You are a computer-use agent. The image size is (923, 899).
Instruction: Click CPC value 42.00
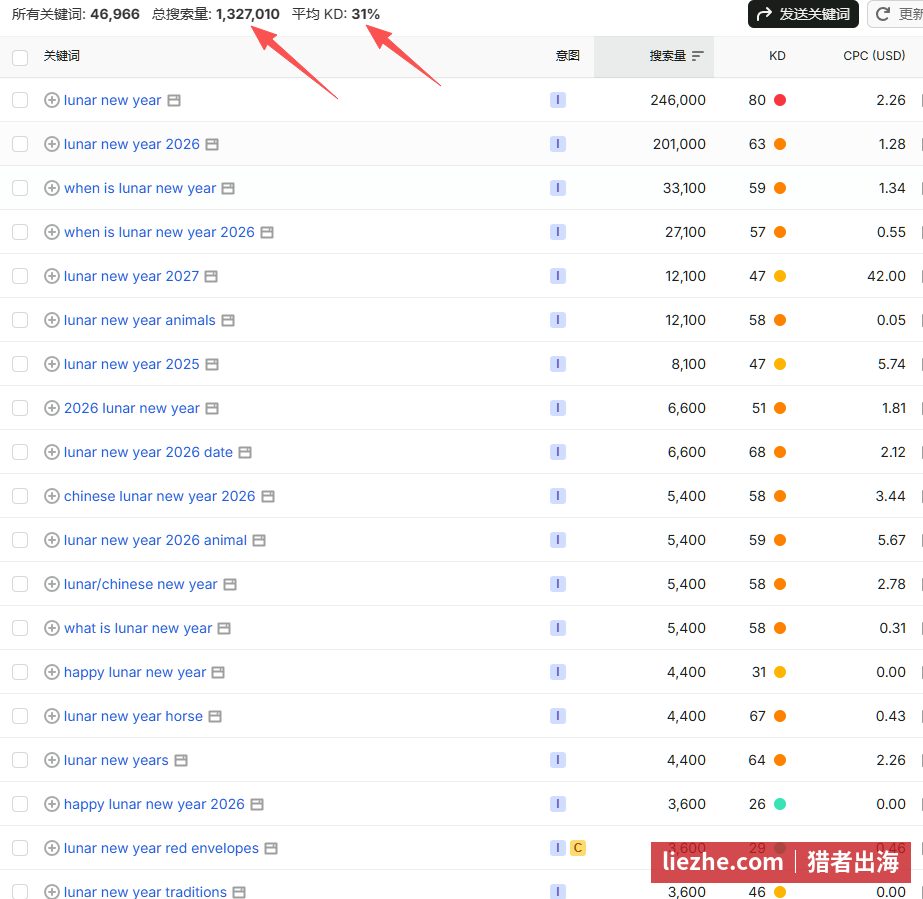(887, 276)
